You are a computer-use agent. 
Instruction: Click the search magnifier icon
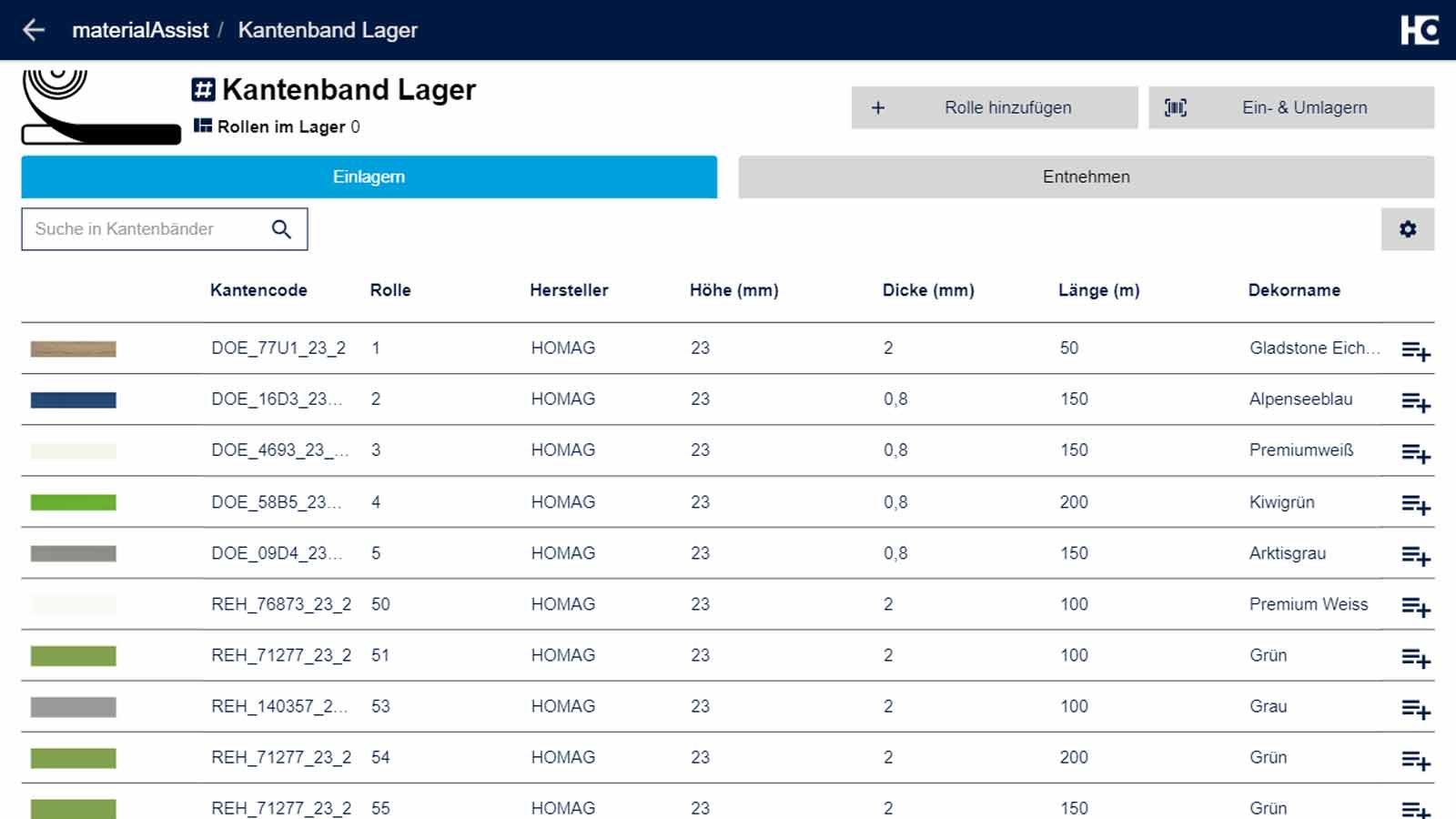point(281,229)
